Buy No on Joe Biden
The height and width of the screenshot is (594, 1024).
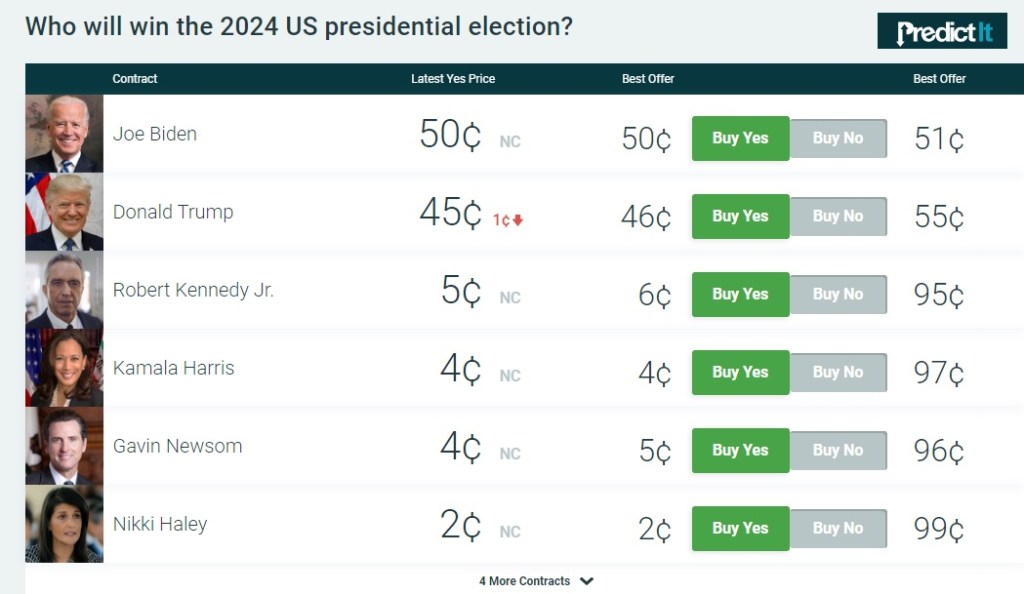838,138
